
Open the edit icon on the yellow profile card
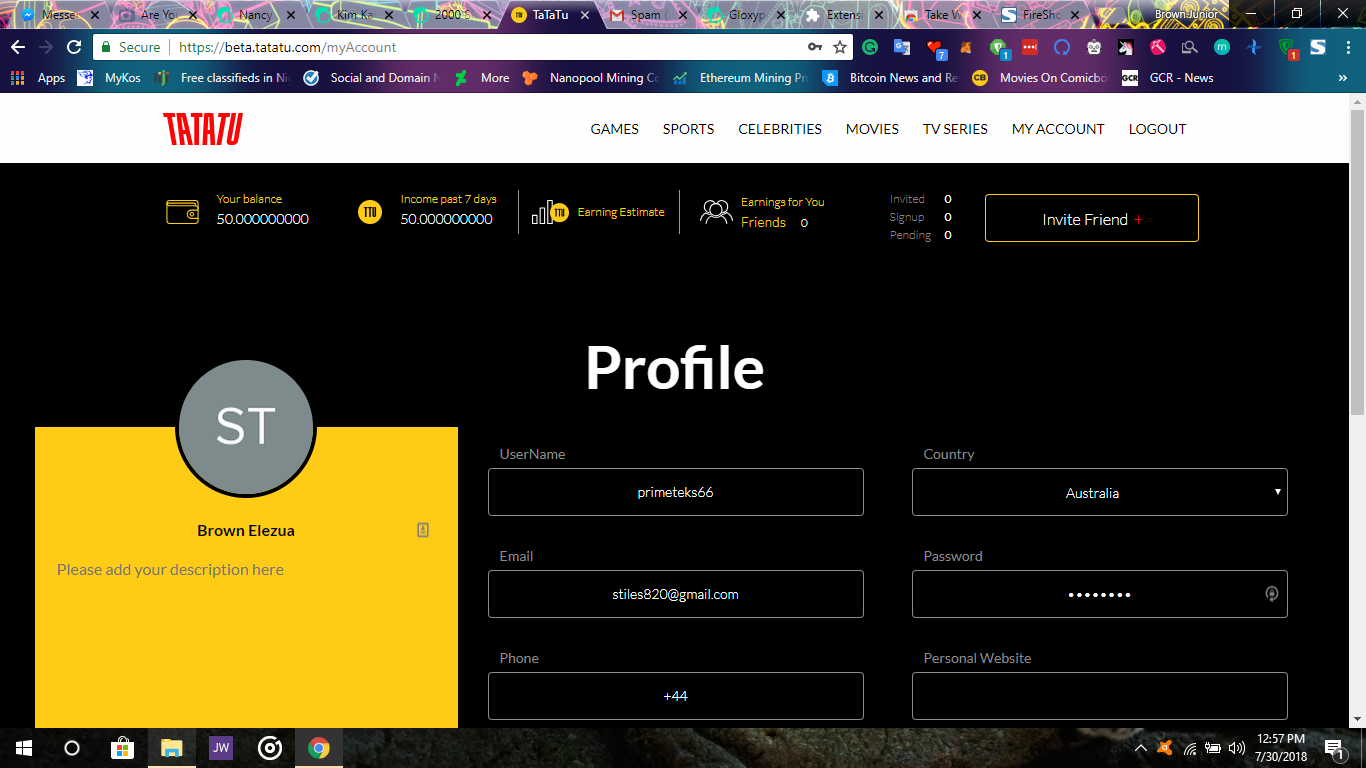(421, 530)
